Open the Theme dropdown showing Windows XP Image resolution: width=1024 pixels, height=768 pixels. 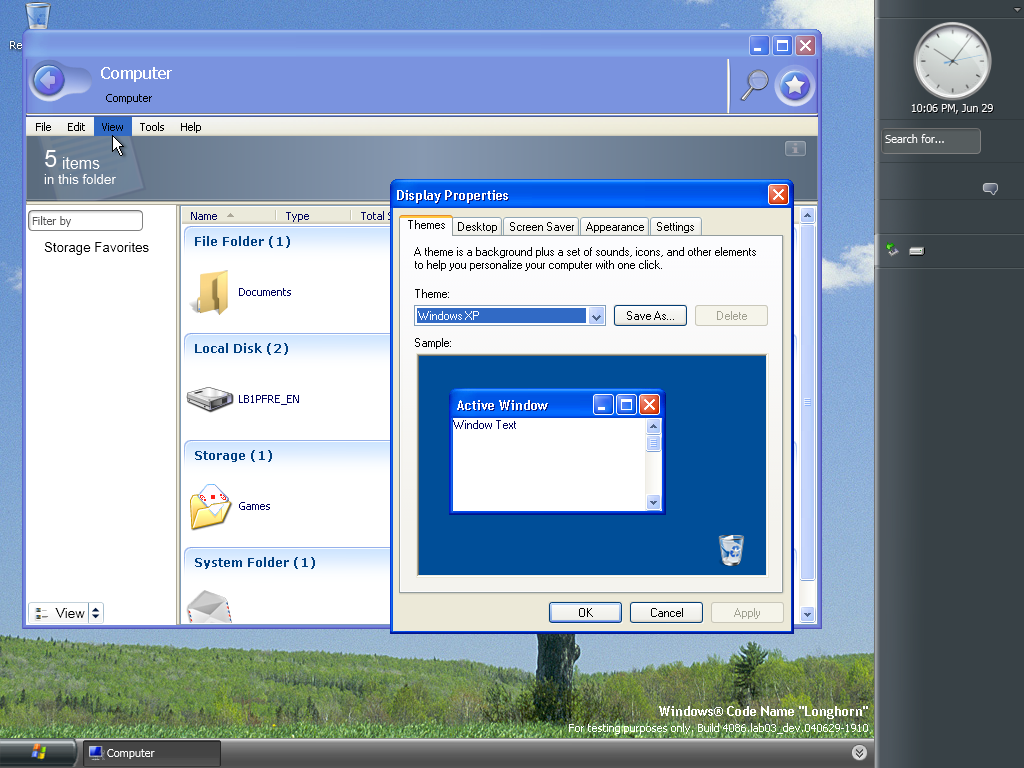(596, 316)
